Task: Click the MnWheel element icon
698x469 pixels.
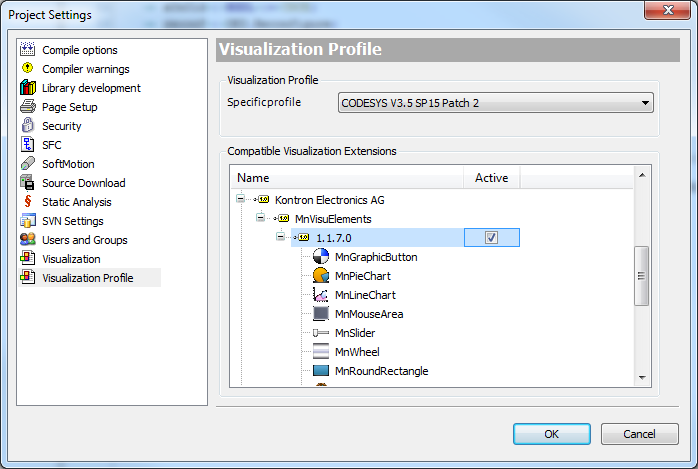Action: point(321,352)
